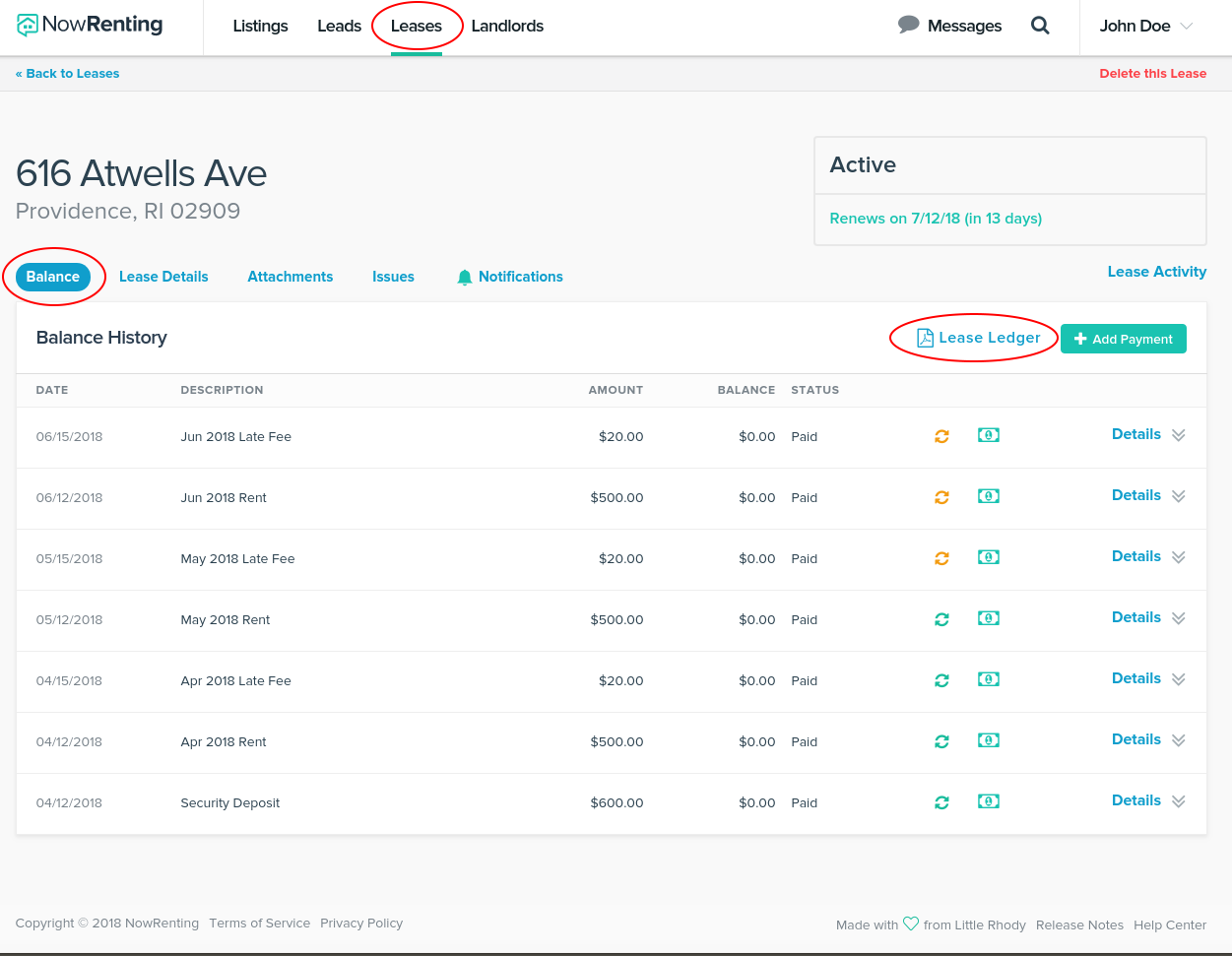This screenshot has width=1232, height=956.
Task: Expand chevron for May 2018 Late Fee
Action: [x=1179, y=557]
